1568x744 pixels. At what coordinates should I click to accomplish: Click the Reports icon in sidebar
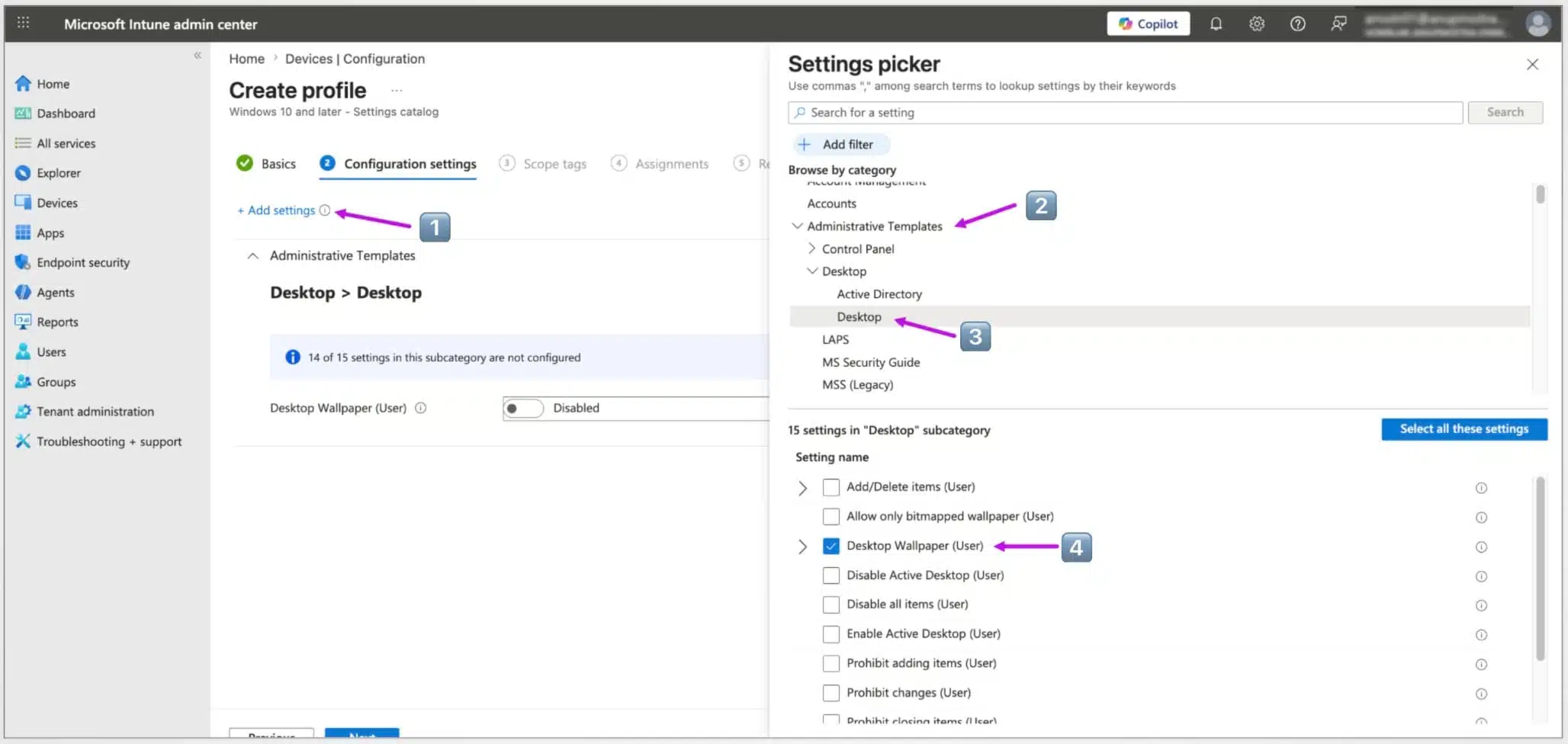pyautogui.click(x=23, y=322)
